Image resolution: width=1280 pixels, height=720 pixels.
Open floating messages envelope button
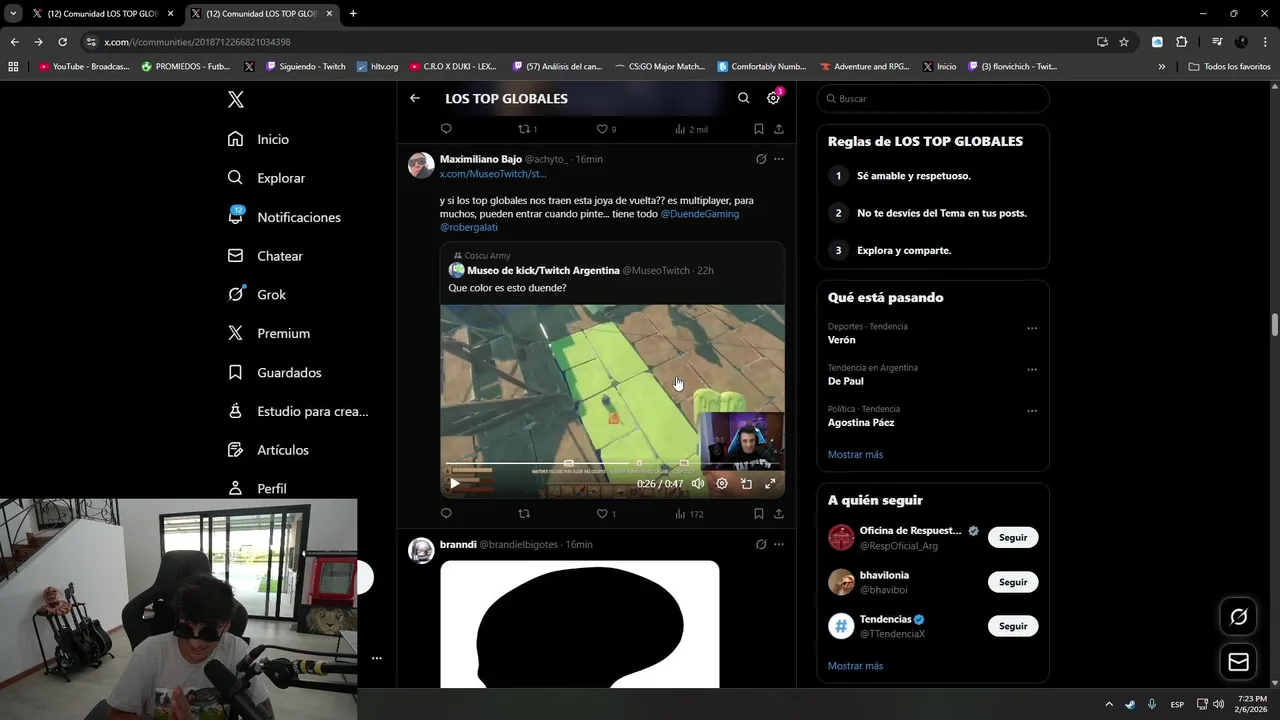tap(1238, 662)
